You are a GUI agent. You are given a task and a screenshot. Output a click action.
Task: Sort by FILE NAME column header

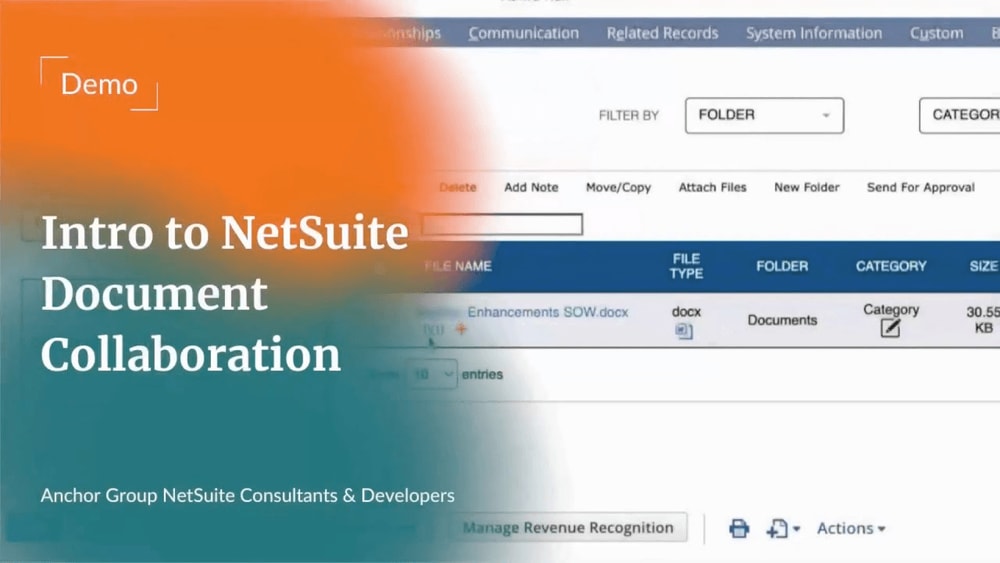(x=458, y=267)
